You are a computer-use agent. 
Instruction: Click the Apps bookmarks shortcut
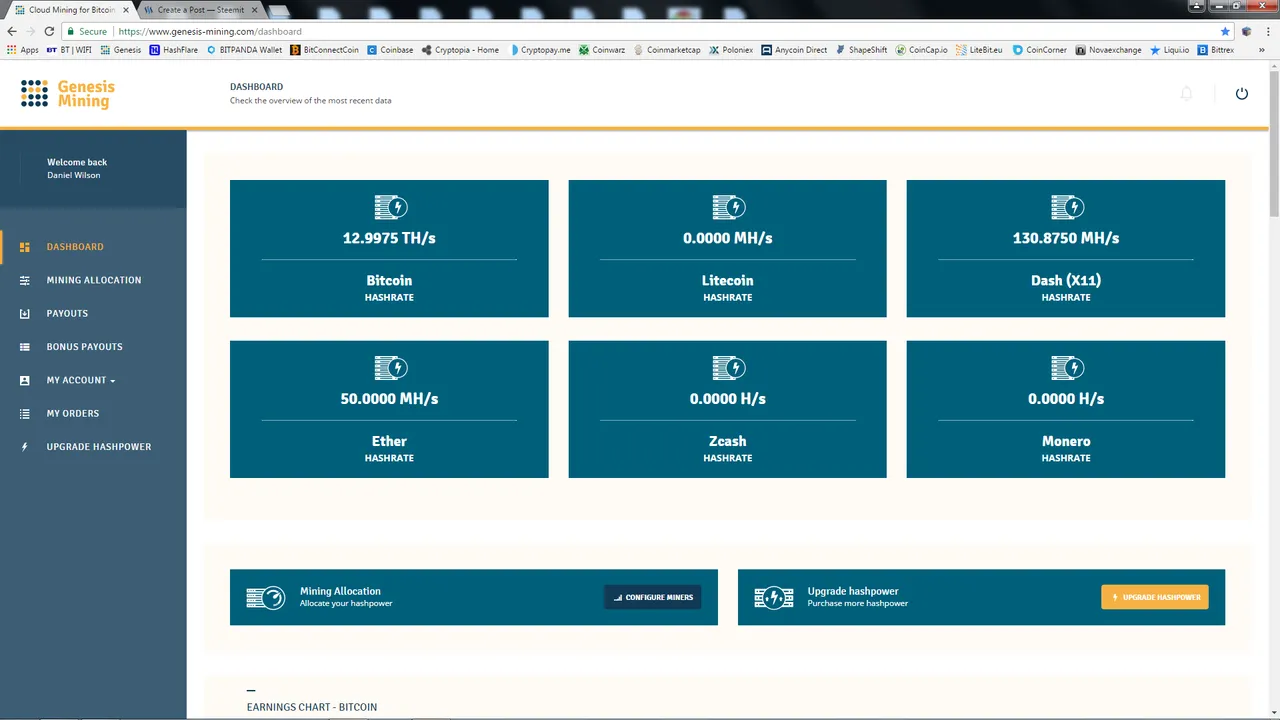(23, 50)
